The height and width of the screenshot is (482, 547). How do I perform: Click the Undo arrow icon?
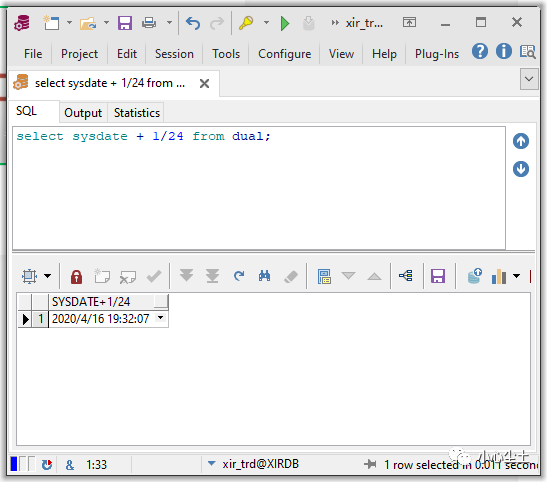pyautogui.click(x=193, y=23)
